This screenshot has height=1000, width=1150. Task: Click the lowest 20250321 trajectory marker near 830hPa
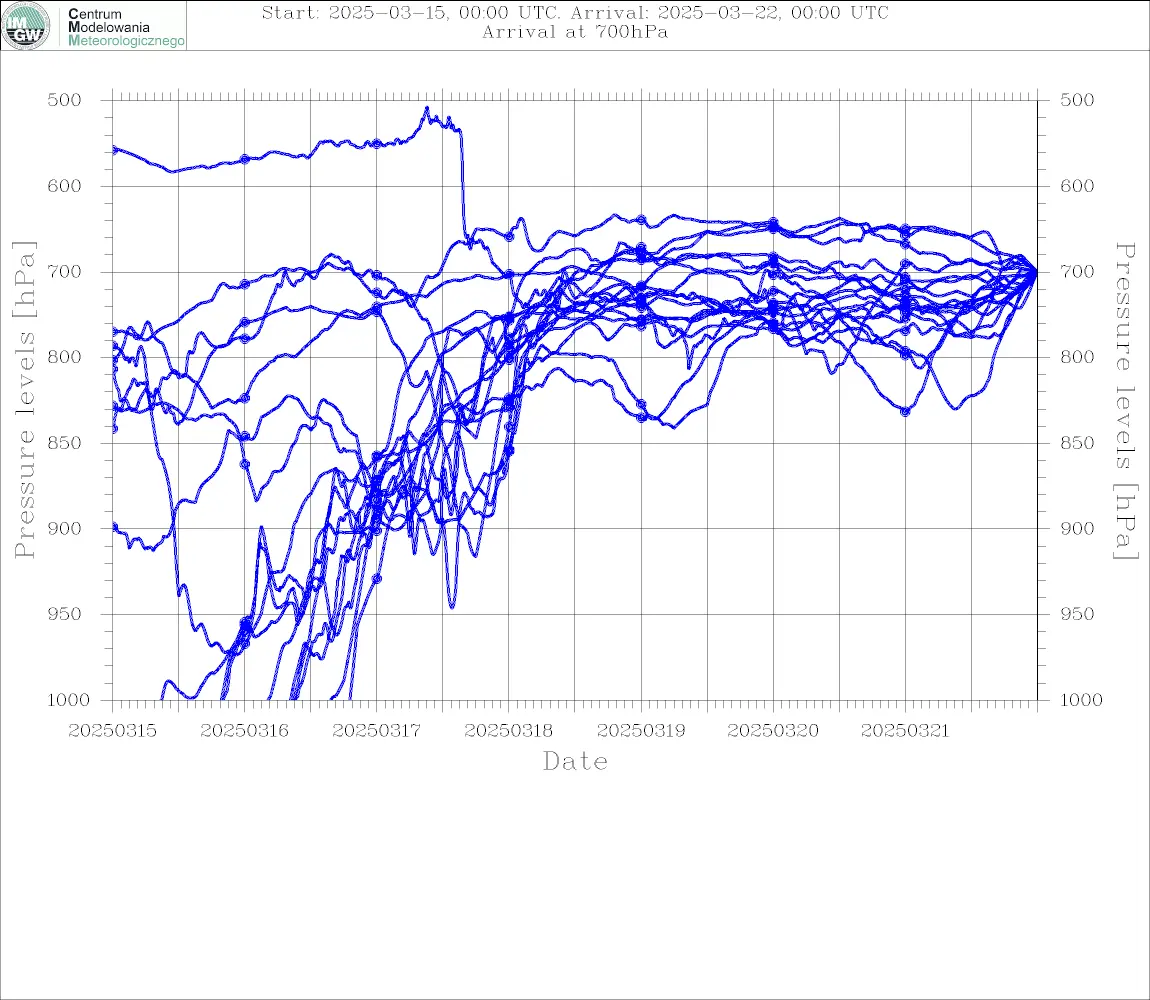coord(906,412)
